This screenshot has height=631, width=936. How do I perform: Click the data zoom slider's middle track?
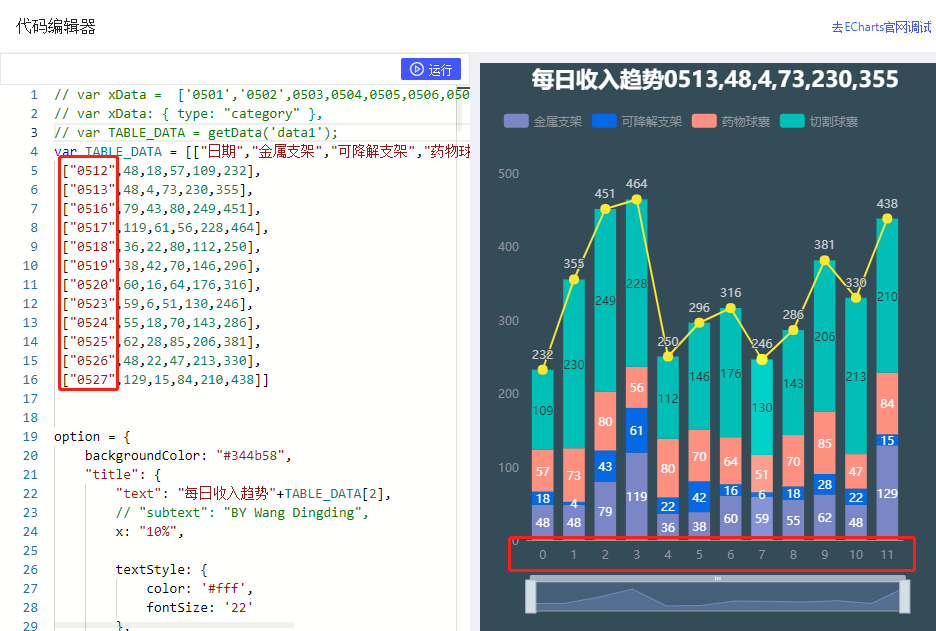718,596
